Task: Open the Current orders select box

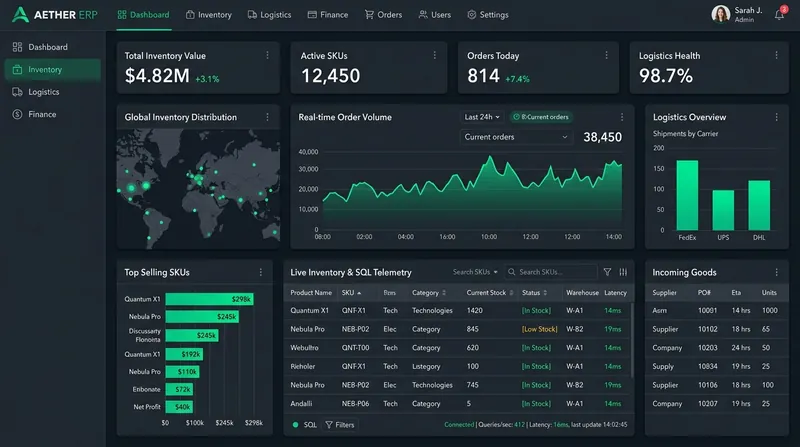Action: (515, 137)
